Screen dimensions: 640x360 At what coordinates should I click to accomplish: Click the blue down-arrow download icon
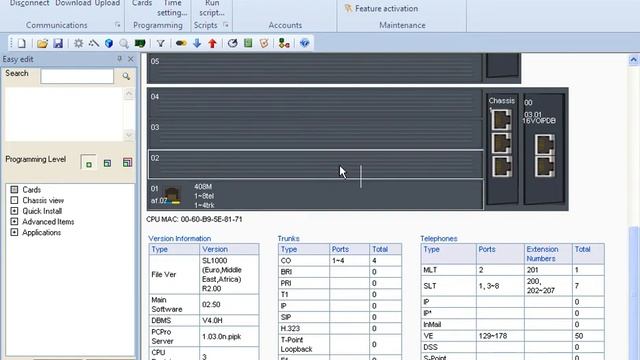(x=197, y=43)
